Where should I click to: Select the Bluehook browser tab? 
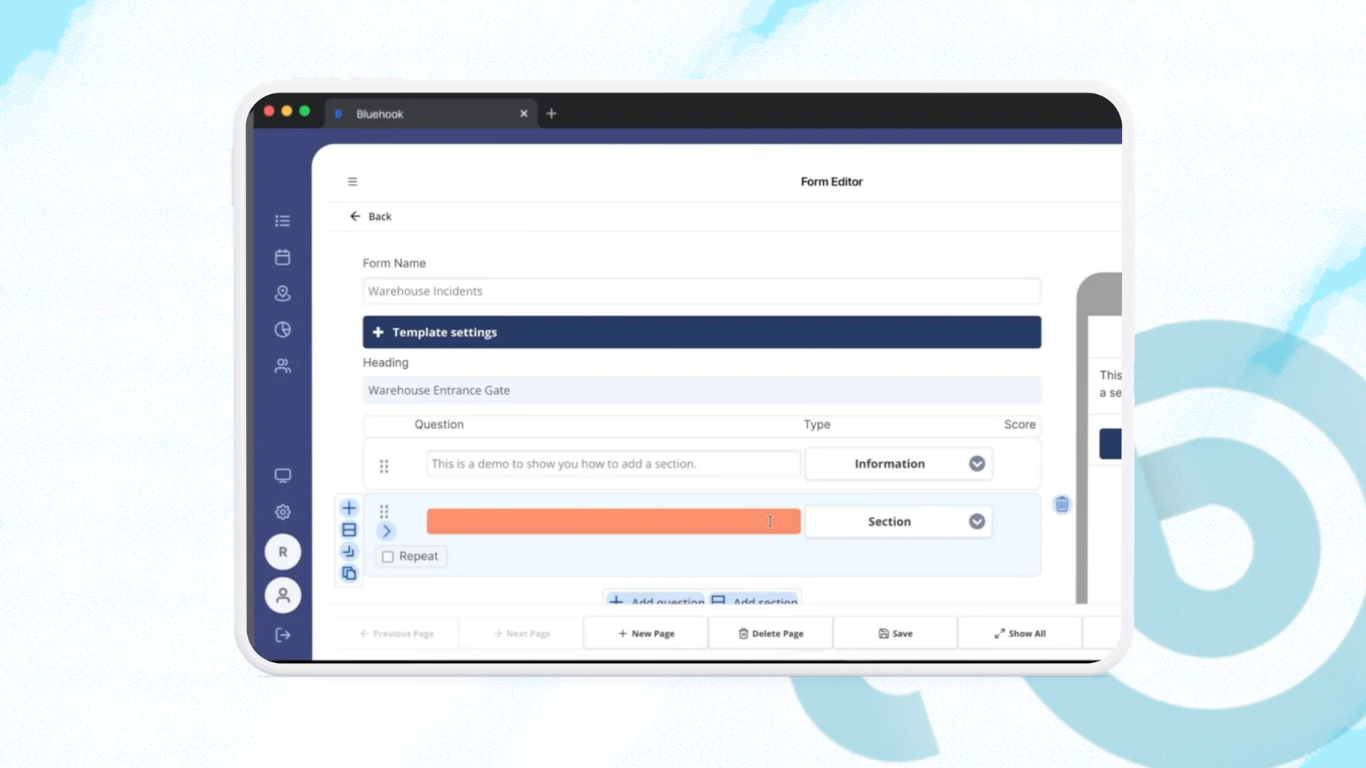coord(432,114)
